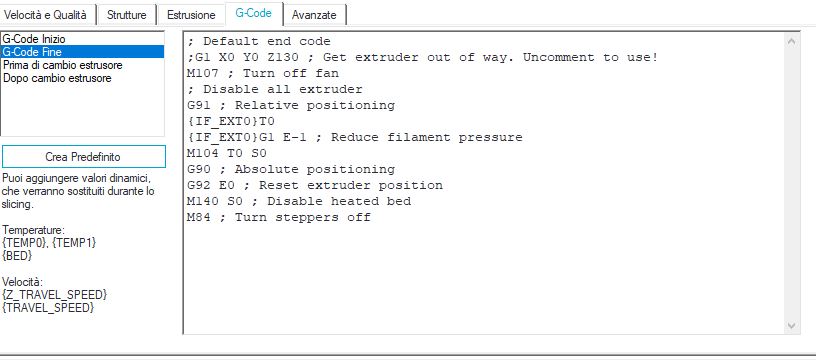Select G-Code Fine list entry
Viewport: 816px width, 360px height.
point(82,52)
